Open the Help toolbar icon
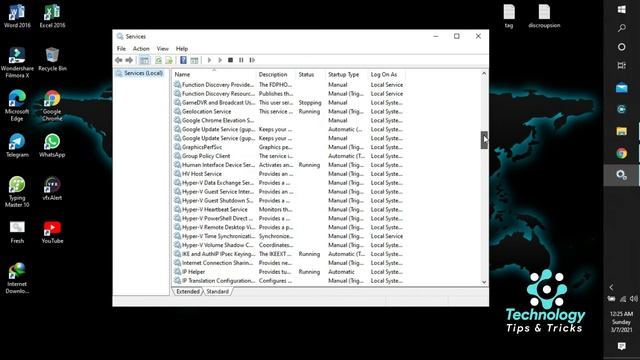The height and width of the screenshot is (360, 640). coord(183,60)
